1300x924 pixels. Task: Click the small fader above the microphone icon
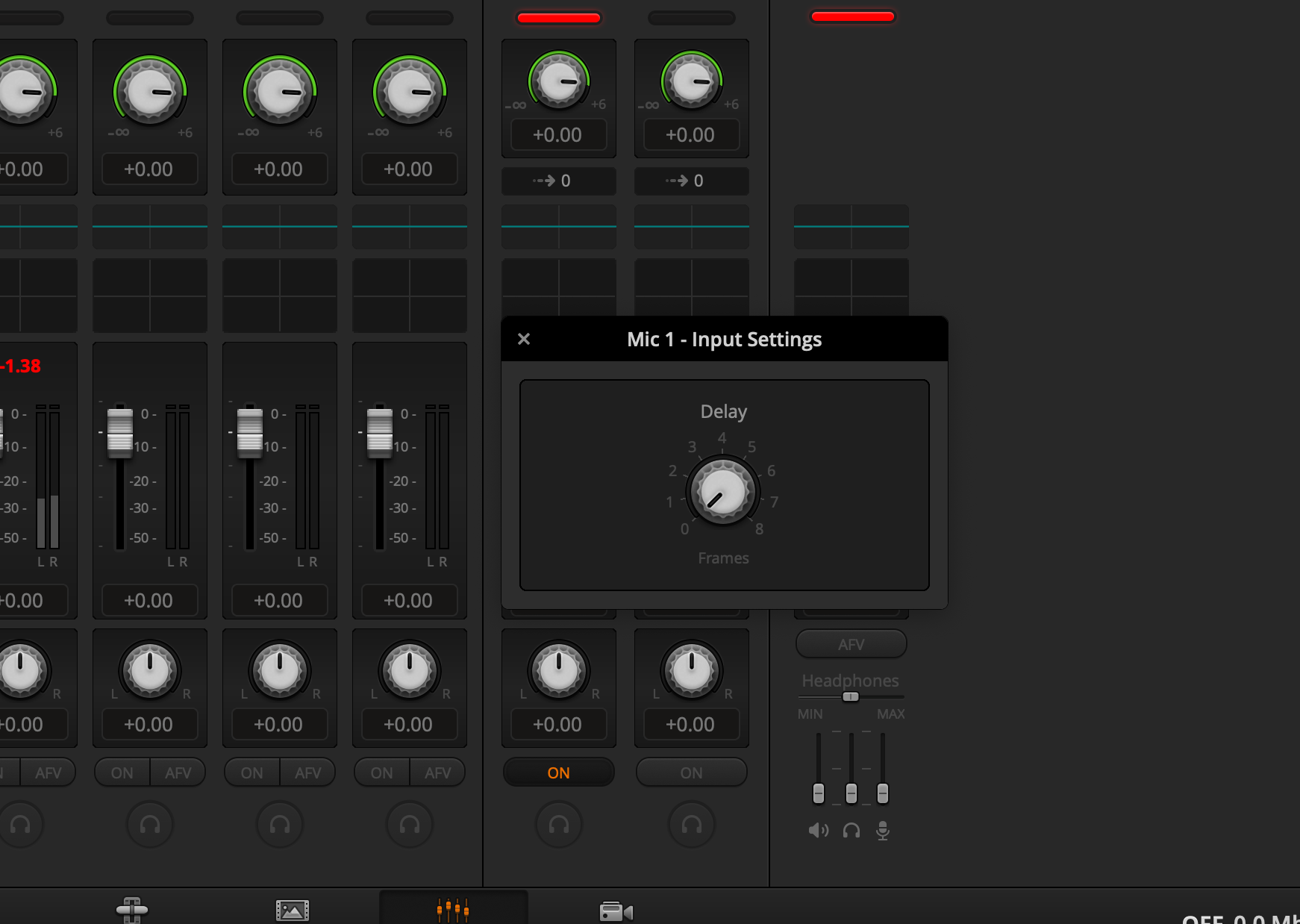(883, 793)
